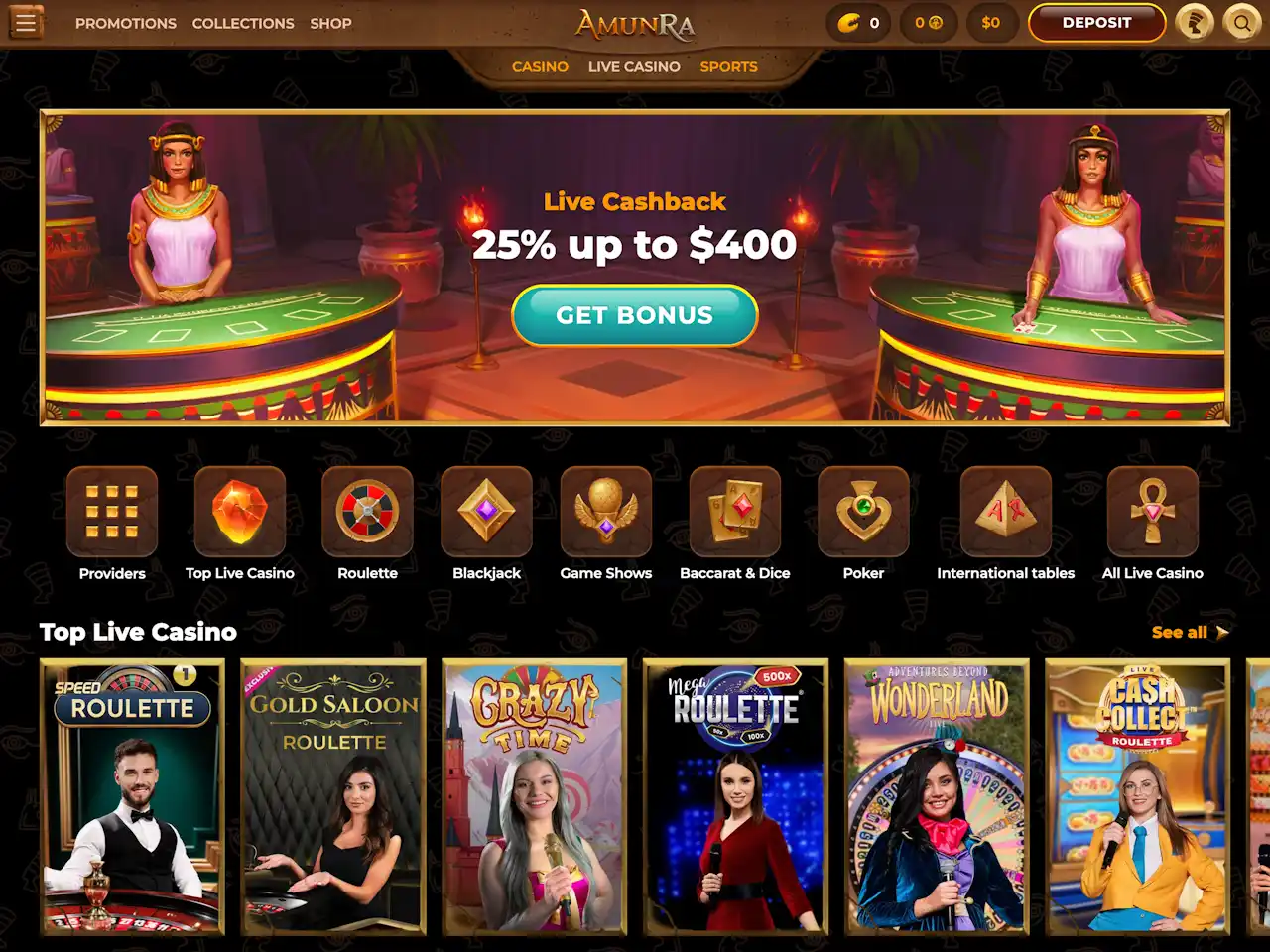Select the Providers grid icon

[x=112, y=512]
